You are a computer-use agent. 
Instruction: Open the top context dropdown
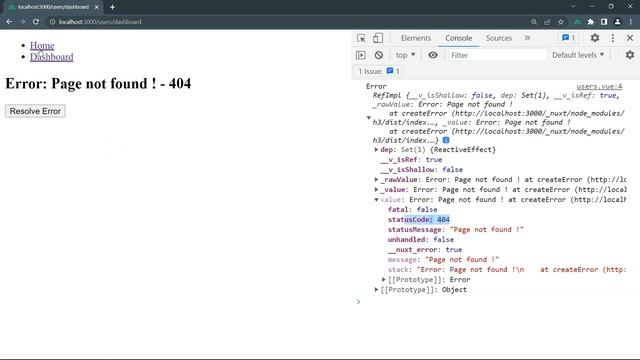click(405, 55)
